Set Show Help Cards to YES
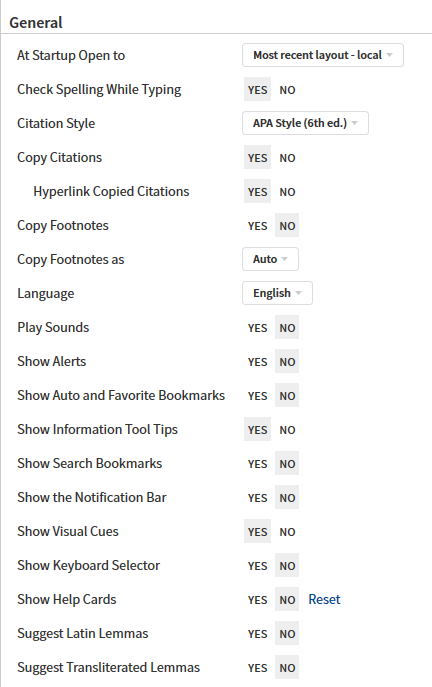 (x=257, y=600)
